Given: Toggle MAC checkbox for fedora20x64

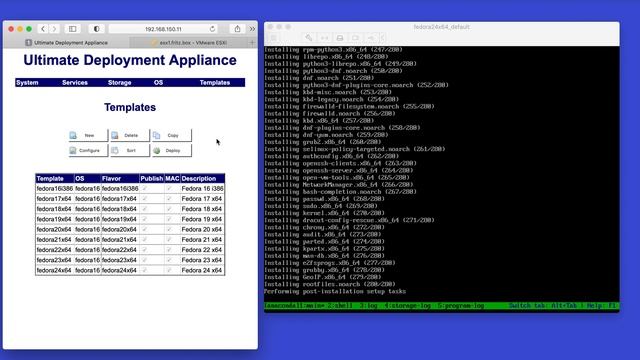Looking at the screenshot, I should click(x=169, y=229).
